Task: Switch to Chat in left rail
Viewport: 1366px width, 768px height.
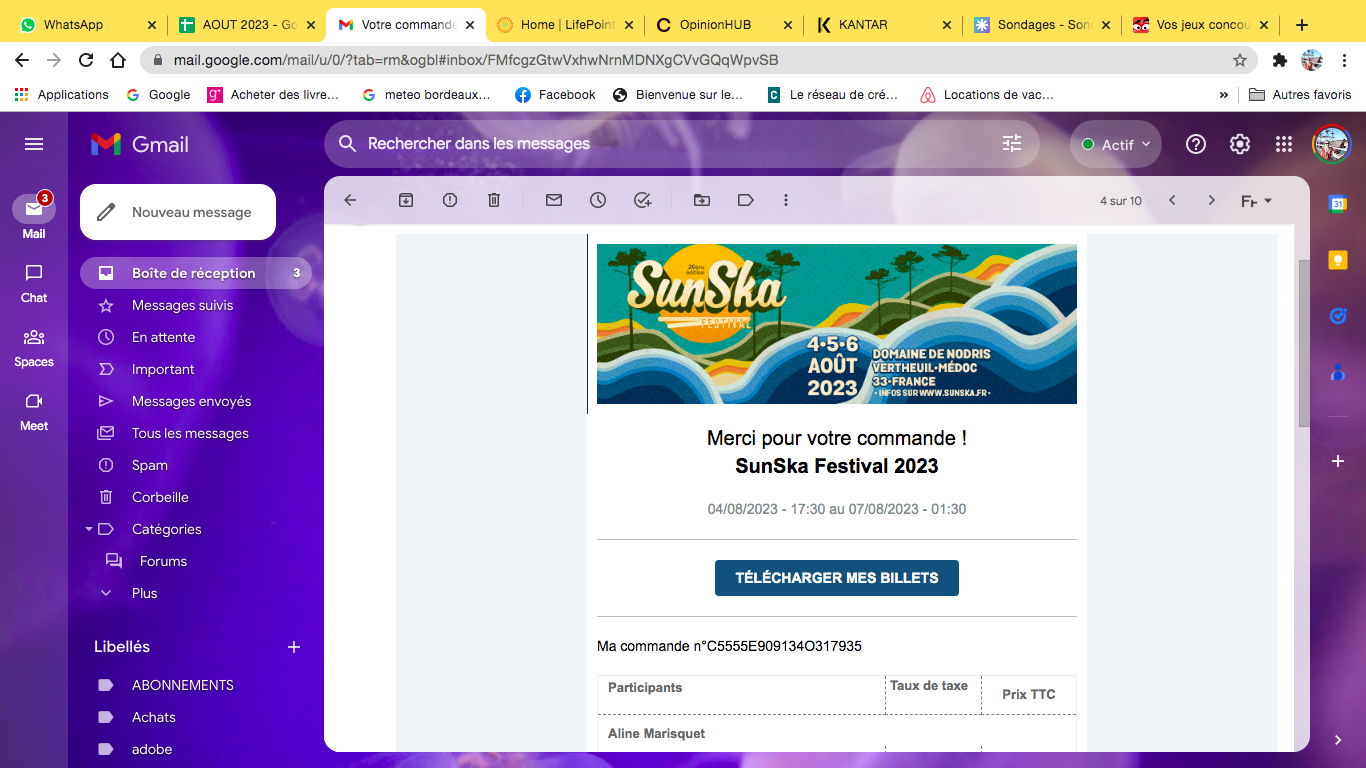Action: (34, 283)
